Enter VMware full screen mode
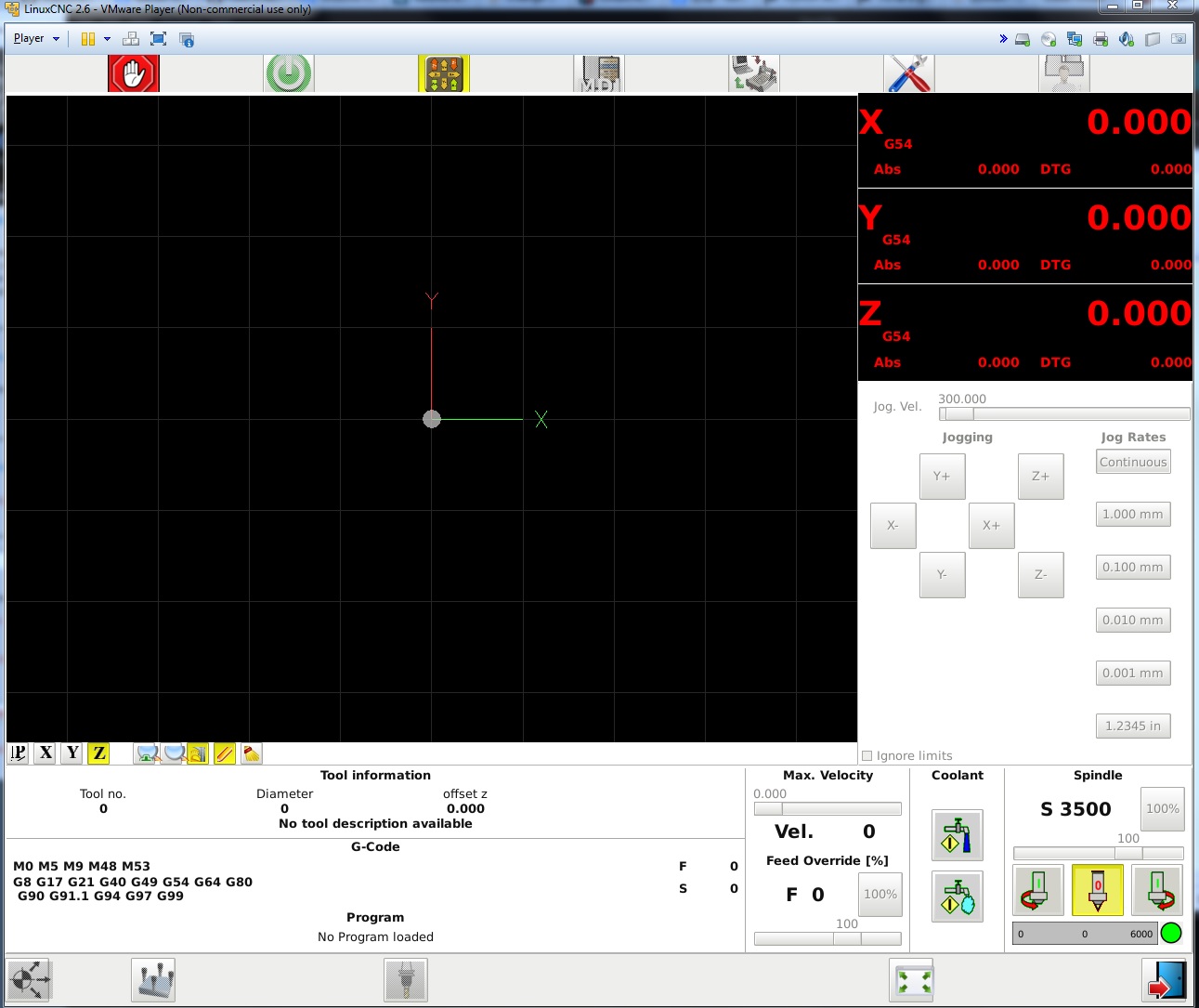Viewport: 1199px width, 1008px height. [x=159, y=39]
